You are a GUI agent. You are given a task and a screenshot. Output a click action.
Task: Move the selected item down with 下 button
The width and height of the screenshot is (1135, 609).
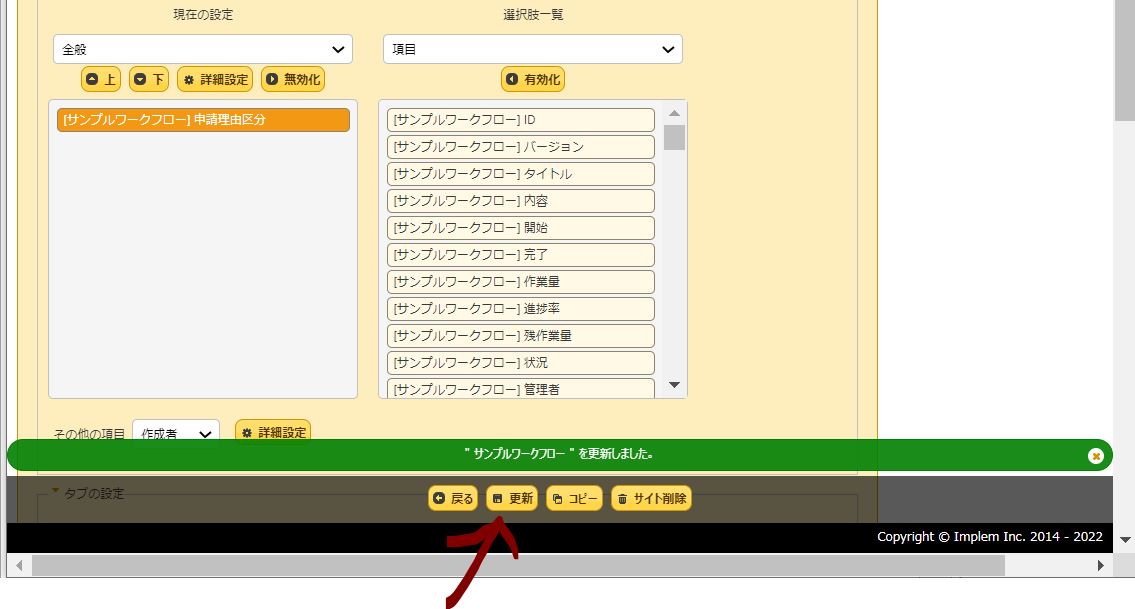149,79
